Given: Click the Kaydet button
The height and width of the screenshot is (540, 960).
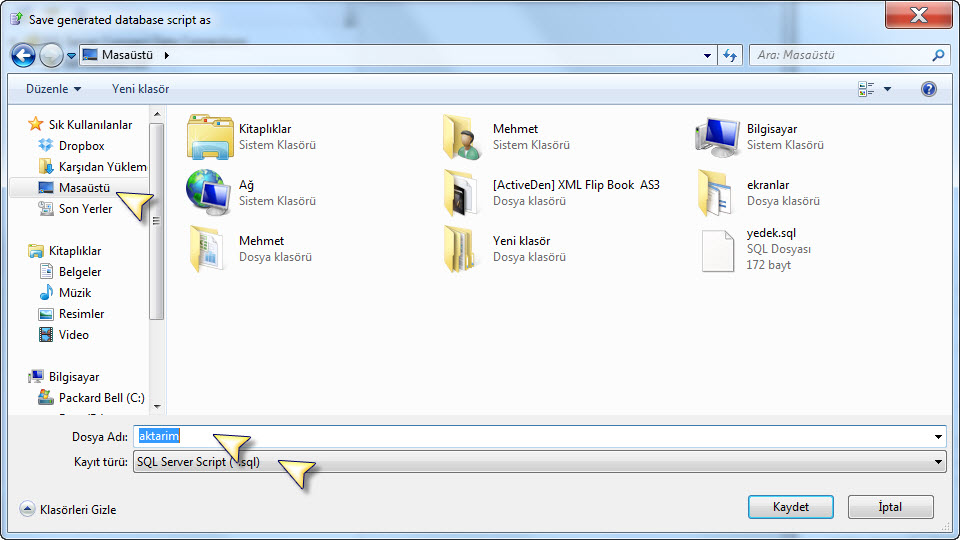Looking at the screenshot, I should point(790,507).
